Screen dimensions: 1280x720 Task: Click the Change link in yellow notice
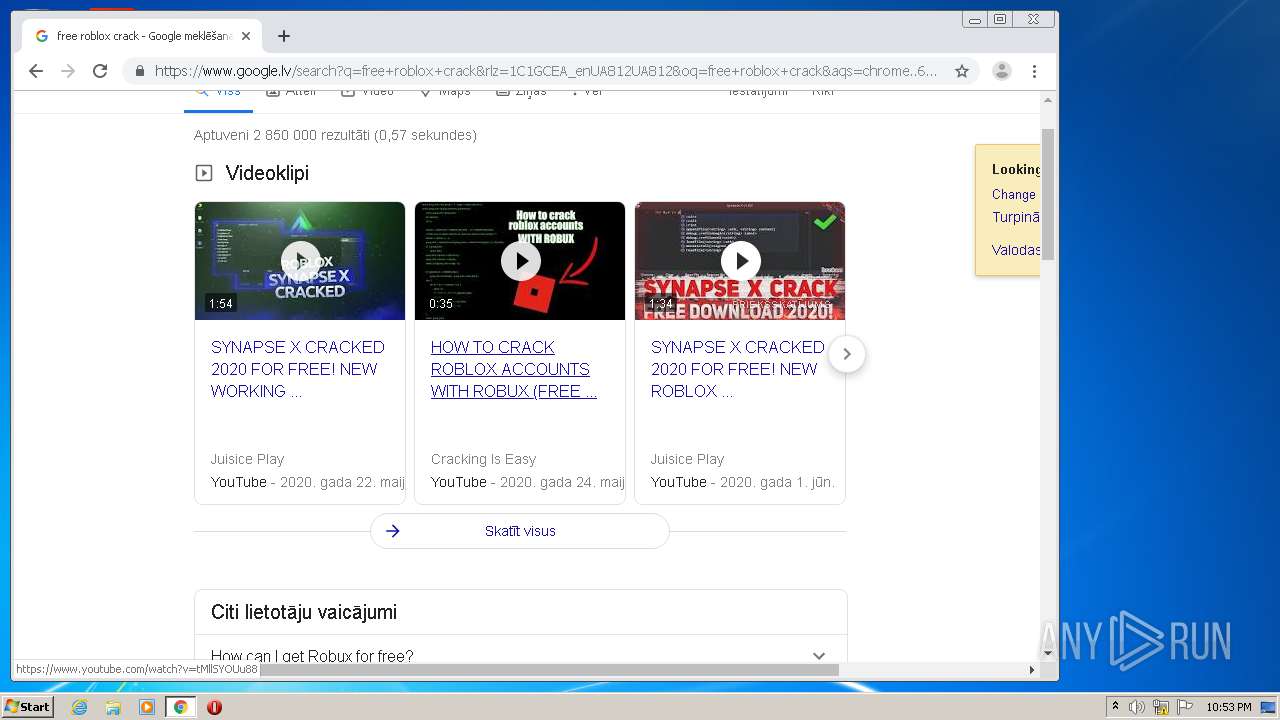click(1014, 194)
